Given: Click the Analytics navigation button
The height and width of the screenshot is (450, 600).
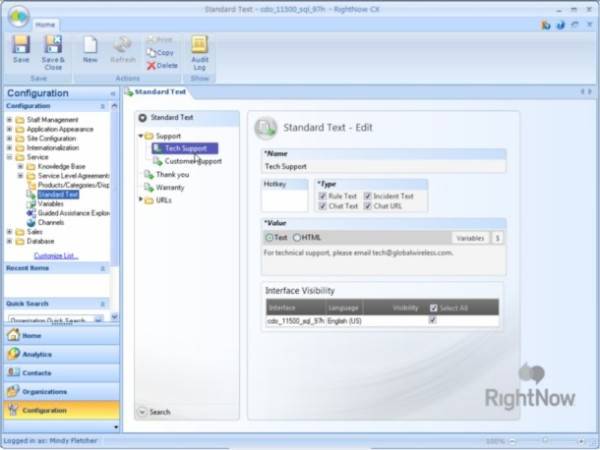Looking at the screenshot, I should [61, 354].
